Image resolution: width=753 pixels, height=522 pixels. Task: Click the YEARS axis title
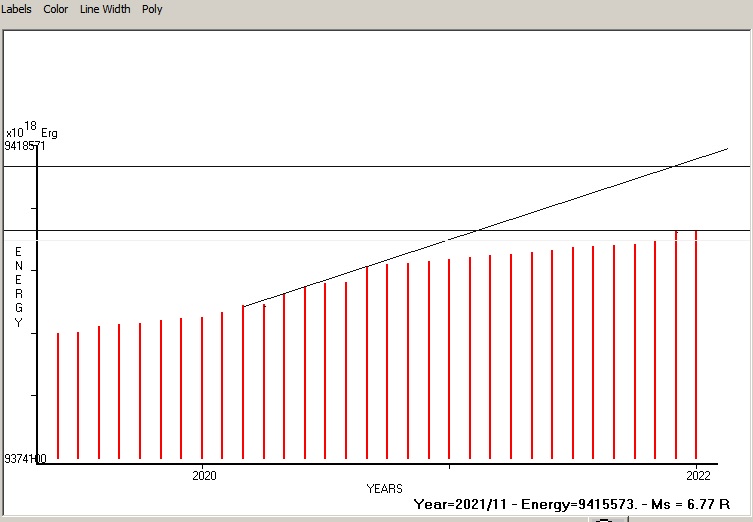(x=384, y=489)
